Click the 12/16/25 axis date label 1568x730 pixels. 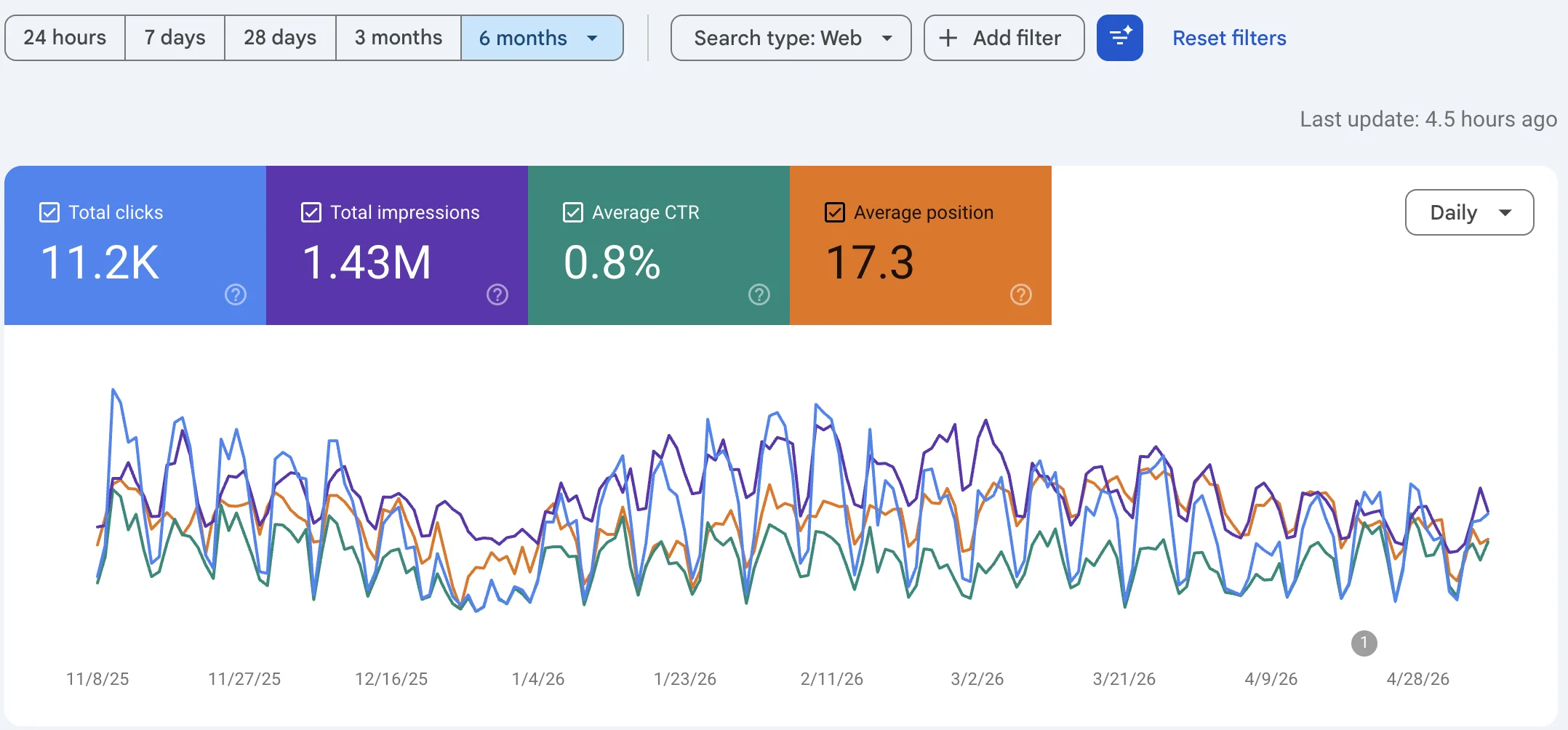pyautogui.click(x=391, y=679)
